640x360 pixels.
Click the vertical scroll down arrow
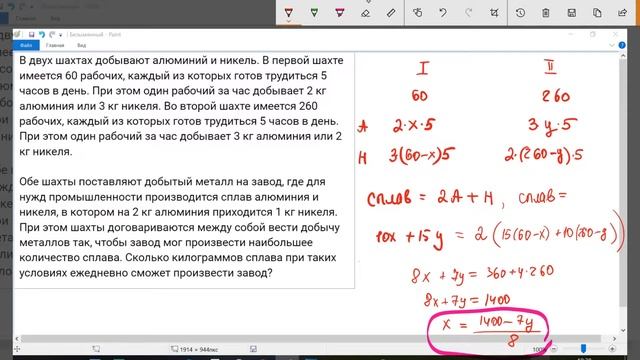(622, 331)
